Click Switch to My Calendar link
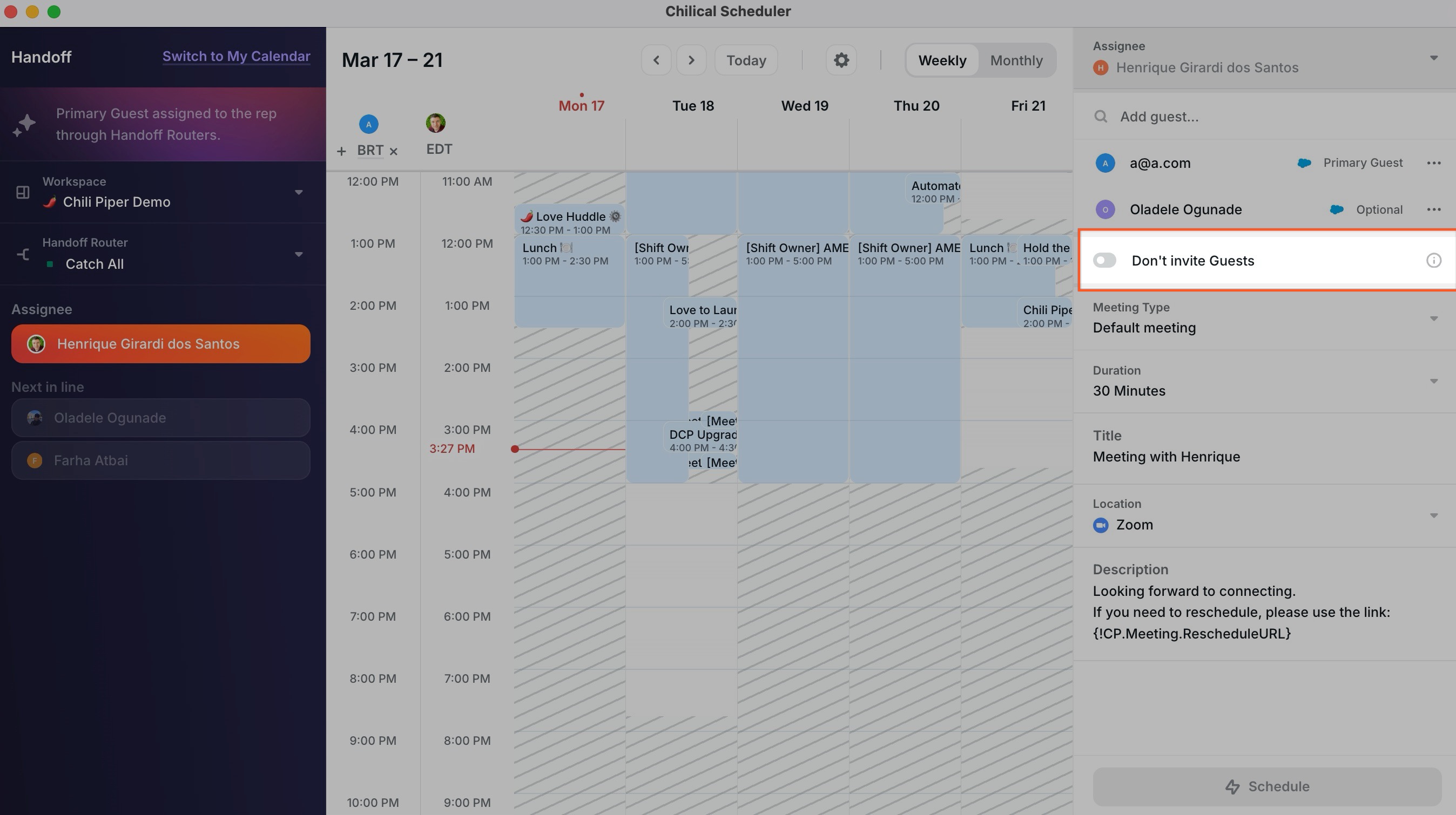The image size is (1456, 815). pos(236,57)
